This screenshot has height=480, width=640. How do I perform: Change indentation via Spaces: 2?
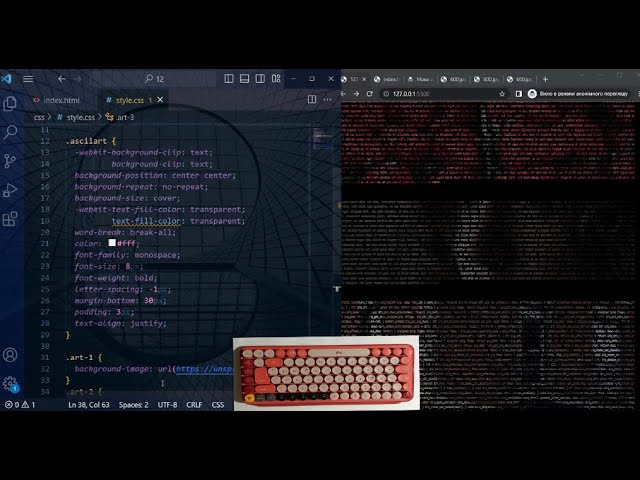pos(133,405)
